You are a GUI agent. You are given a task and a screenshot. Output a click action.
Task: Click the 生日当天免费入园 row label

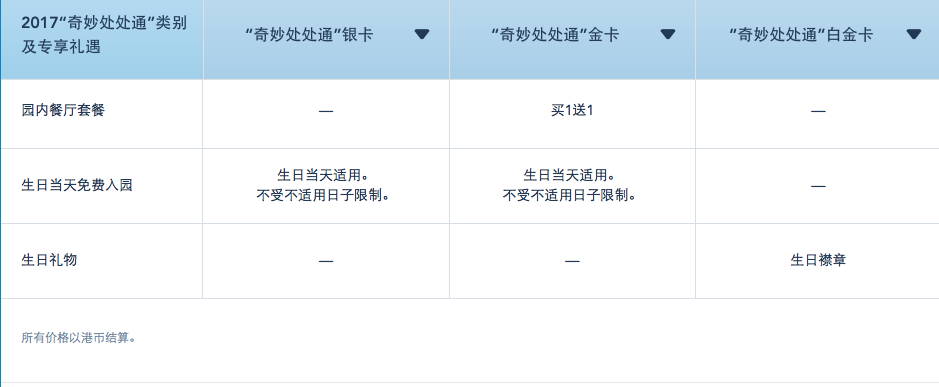[77, 185]
